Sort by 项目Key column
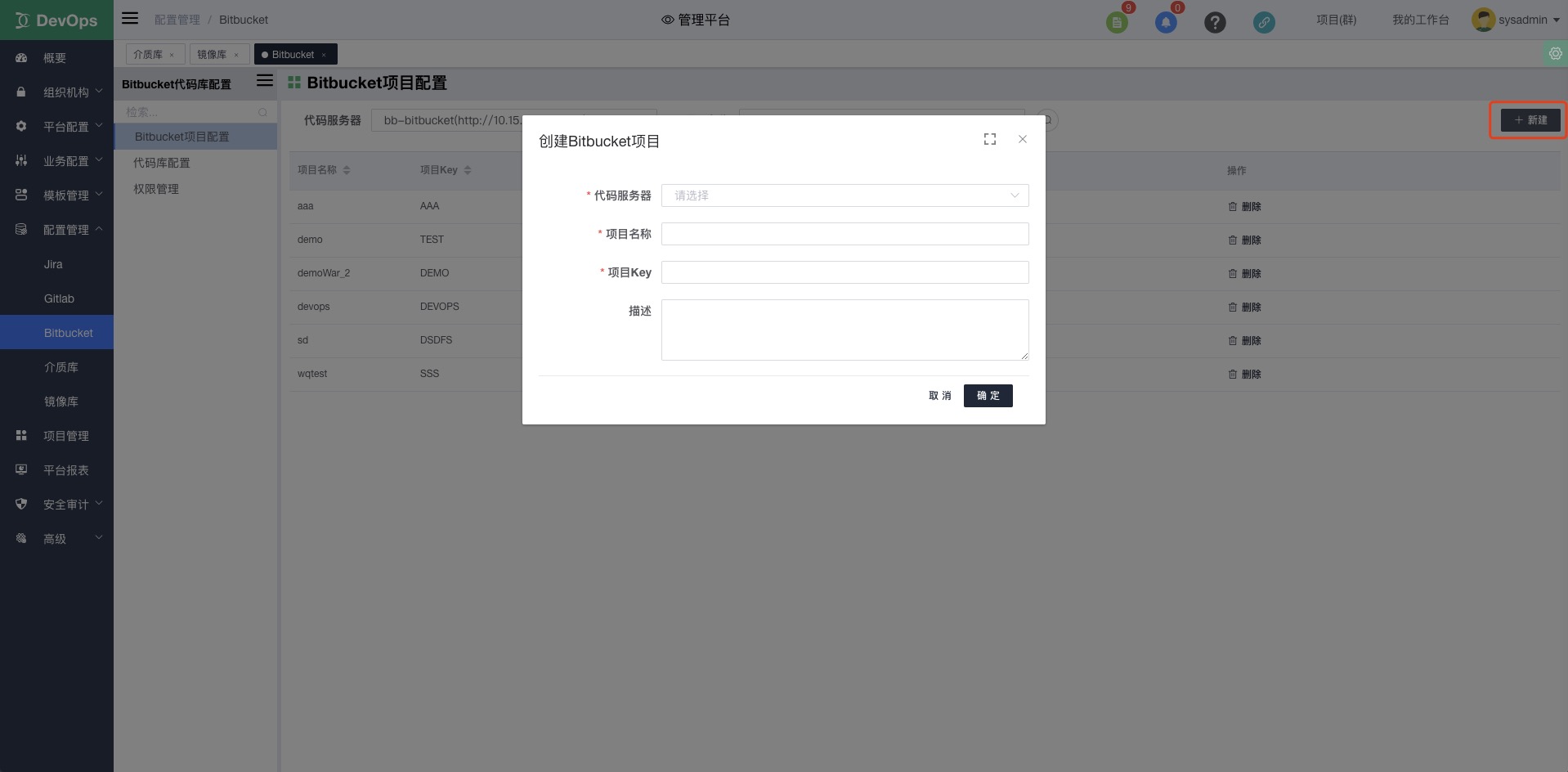The image size is (1568, 772). pyautogui.click(x=468, y=170)
